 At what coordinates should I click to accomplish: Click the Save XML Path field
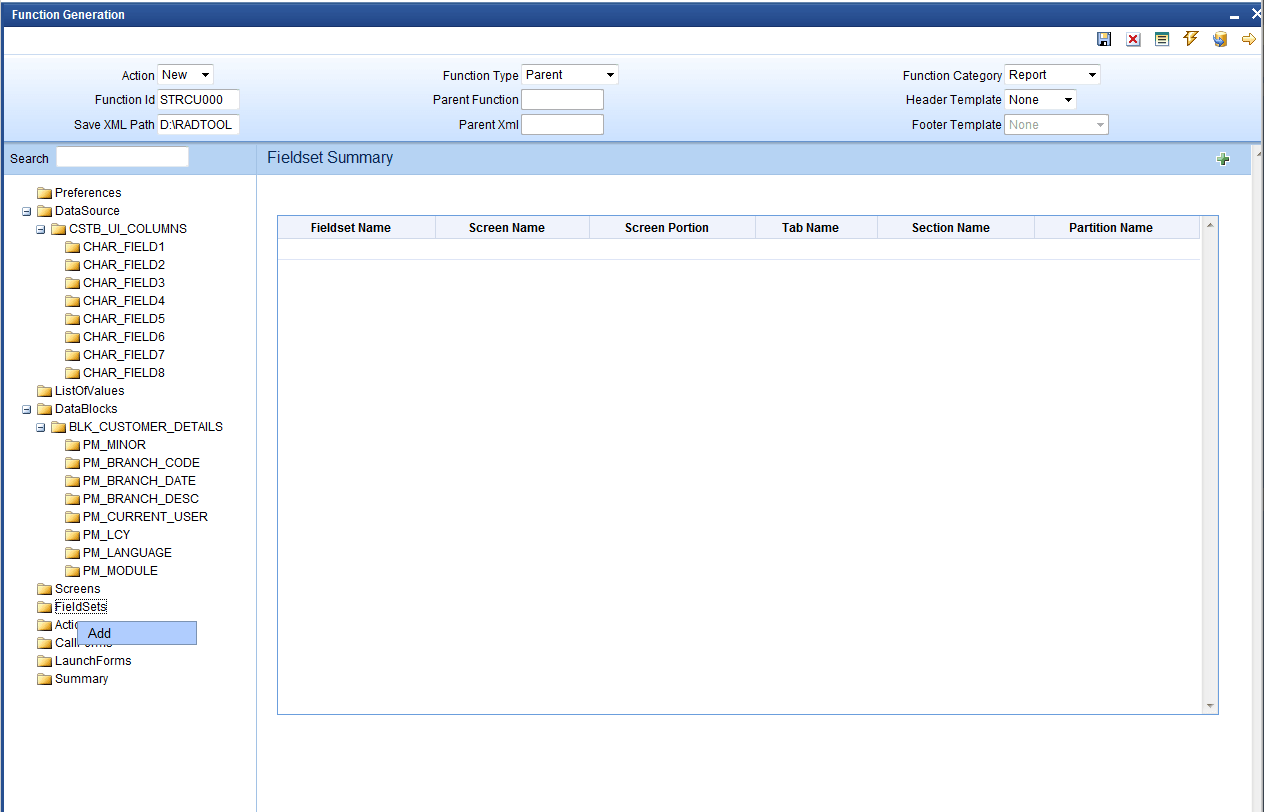pos(199,125)
